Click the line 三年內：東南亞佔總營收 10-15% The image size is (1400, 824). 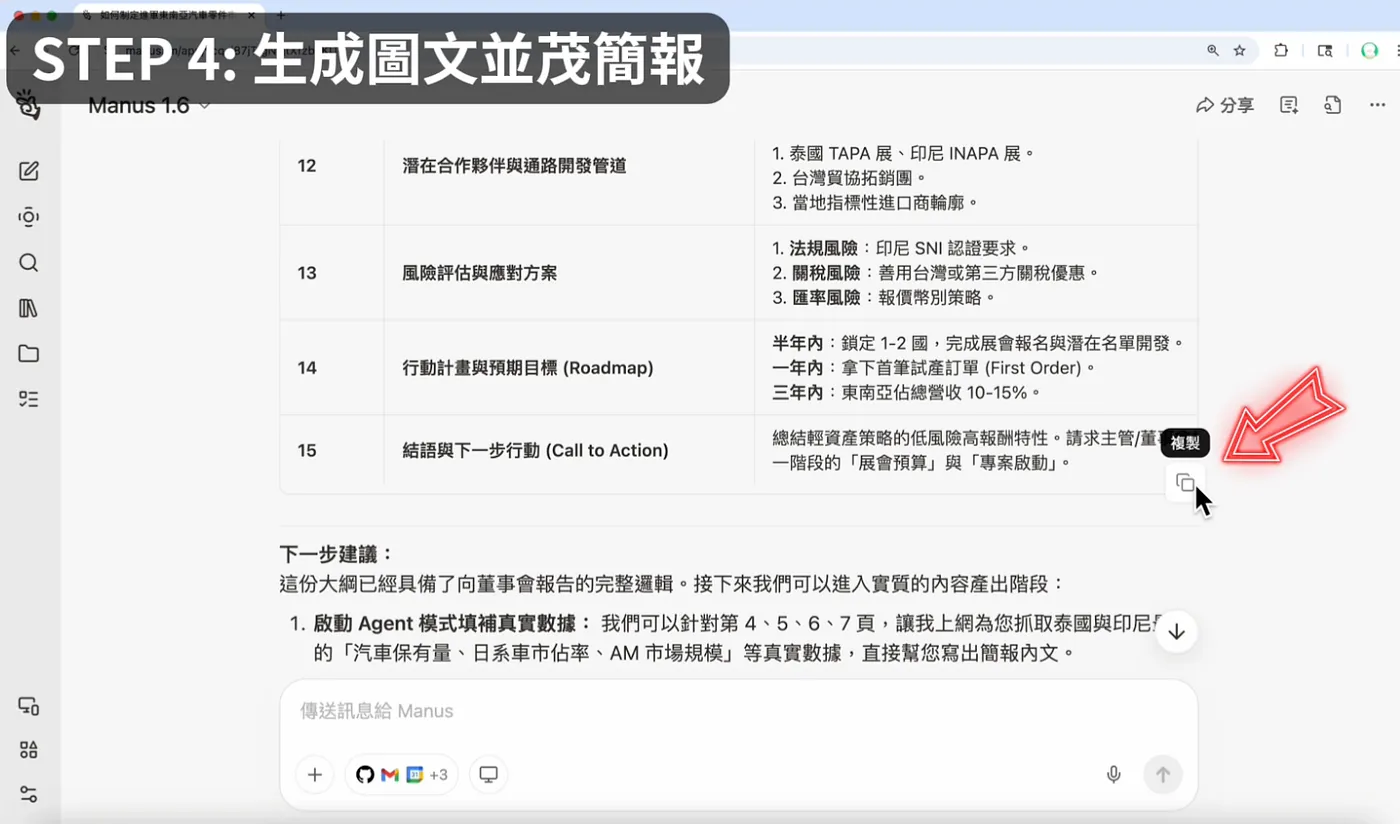coord(907,393)
